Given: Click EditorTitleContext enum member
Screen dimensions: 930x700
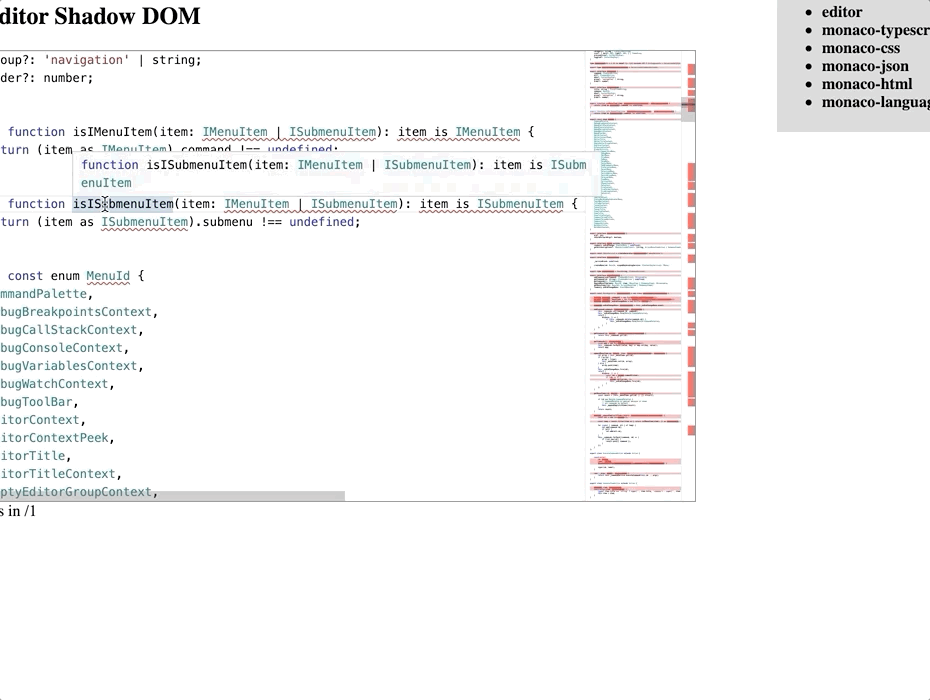Looking at the screenshot, I should 58,474.
